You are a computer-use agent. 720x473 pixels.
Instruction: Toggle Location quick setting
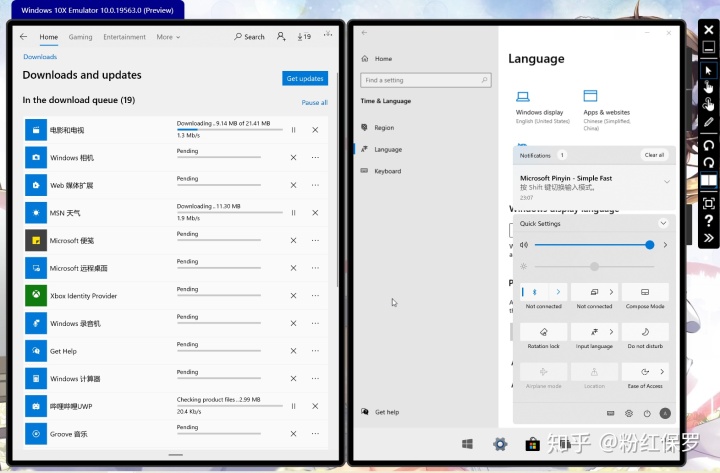(x=594, y=372)
